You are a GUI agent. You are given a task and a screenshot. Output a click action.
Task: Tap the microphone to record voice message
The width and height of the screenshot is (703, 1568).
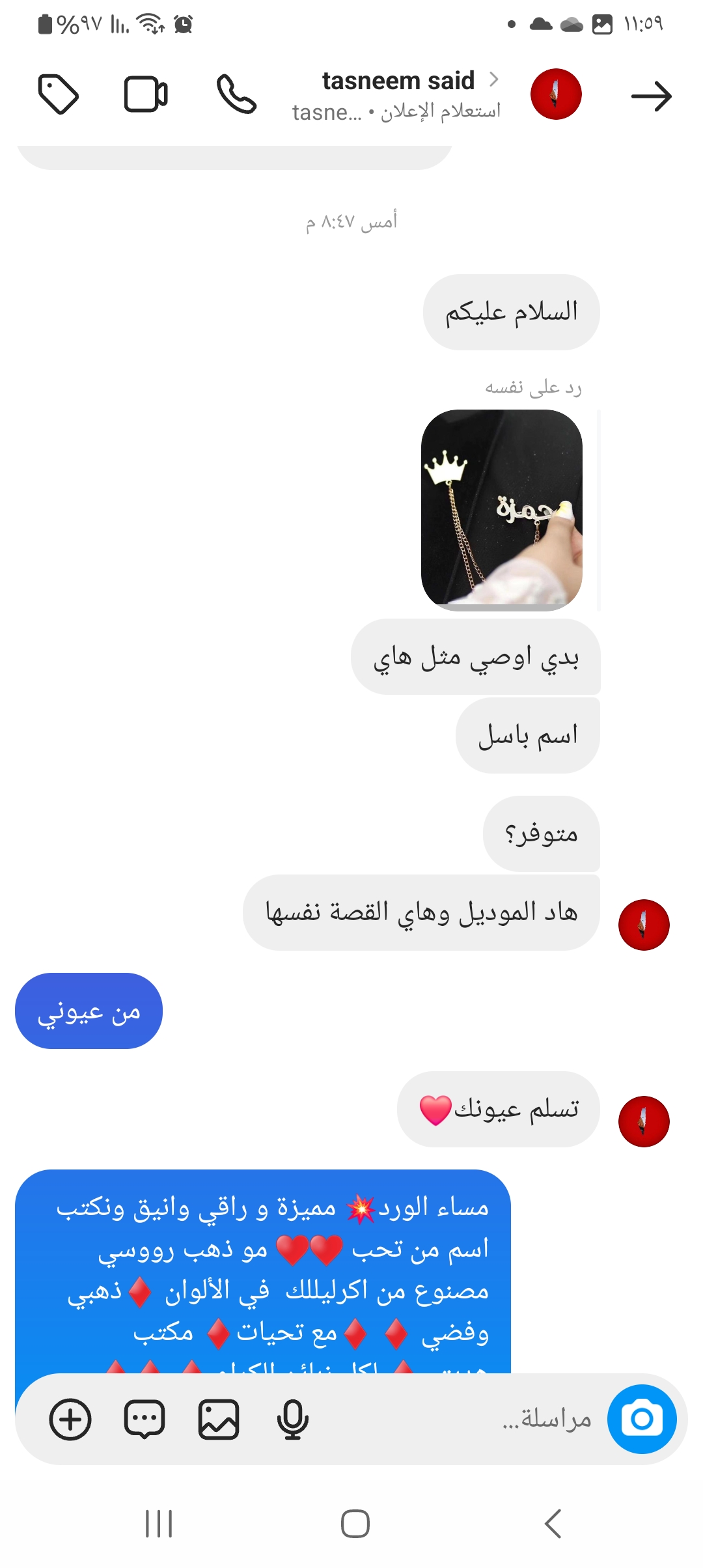click(292, 1420)
